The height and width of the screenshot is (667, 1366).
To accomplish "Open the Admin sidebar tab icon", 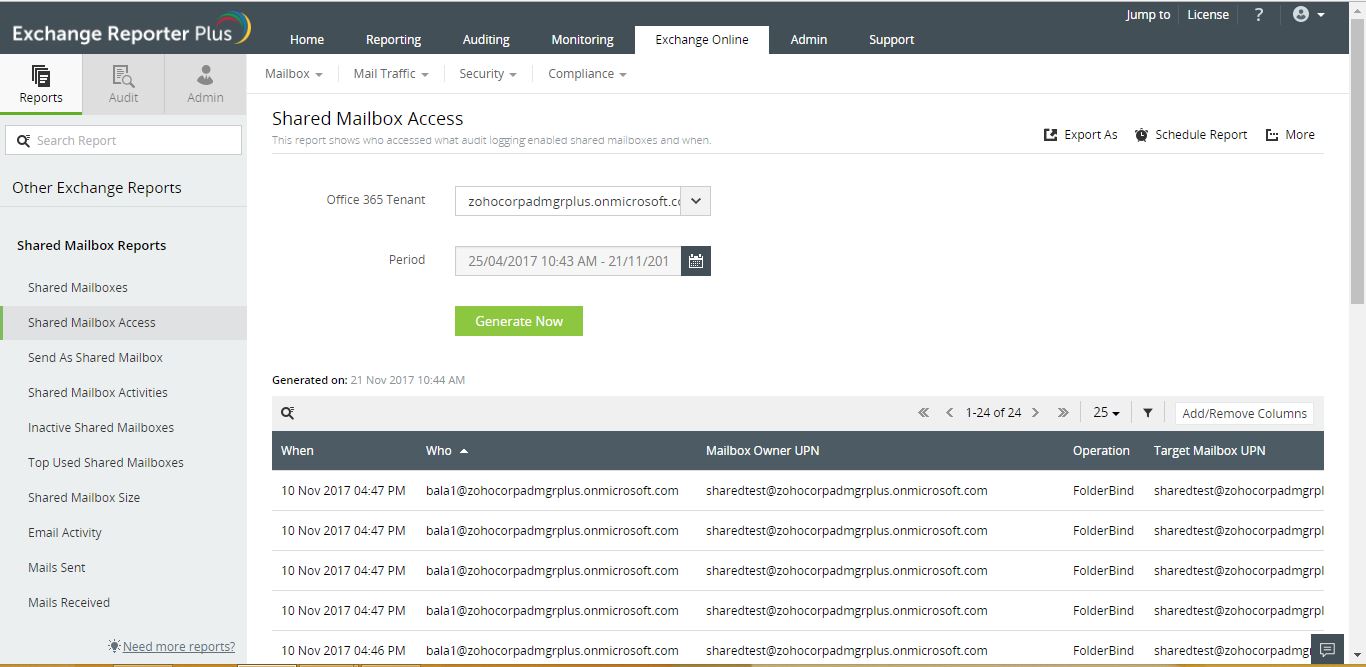I will click(x=205, y=75).
